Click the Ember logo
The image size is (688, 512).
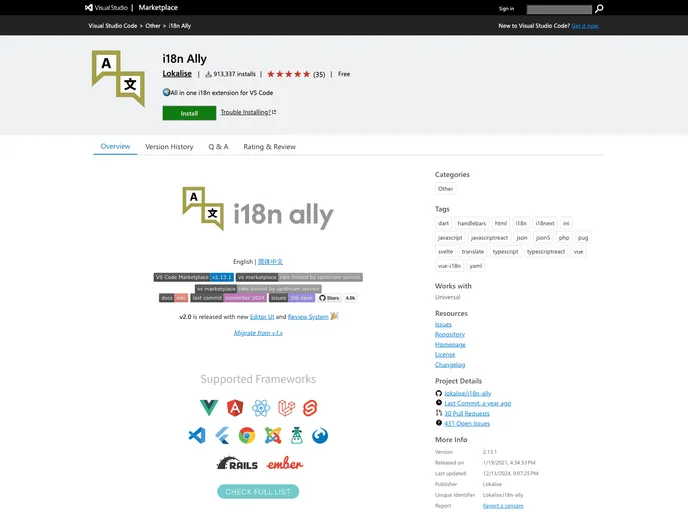click(285, 463)
